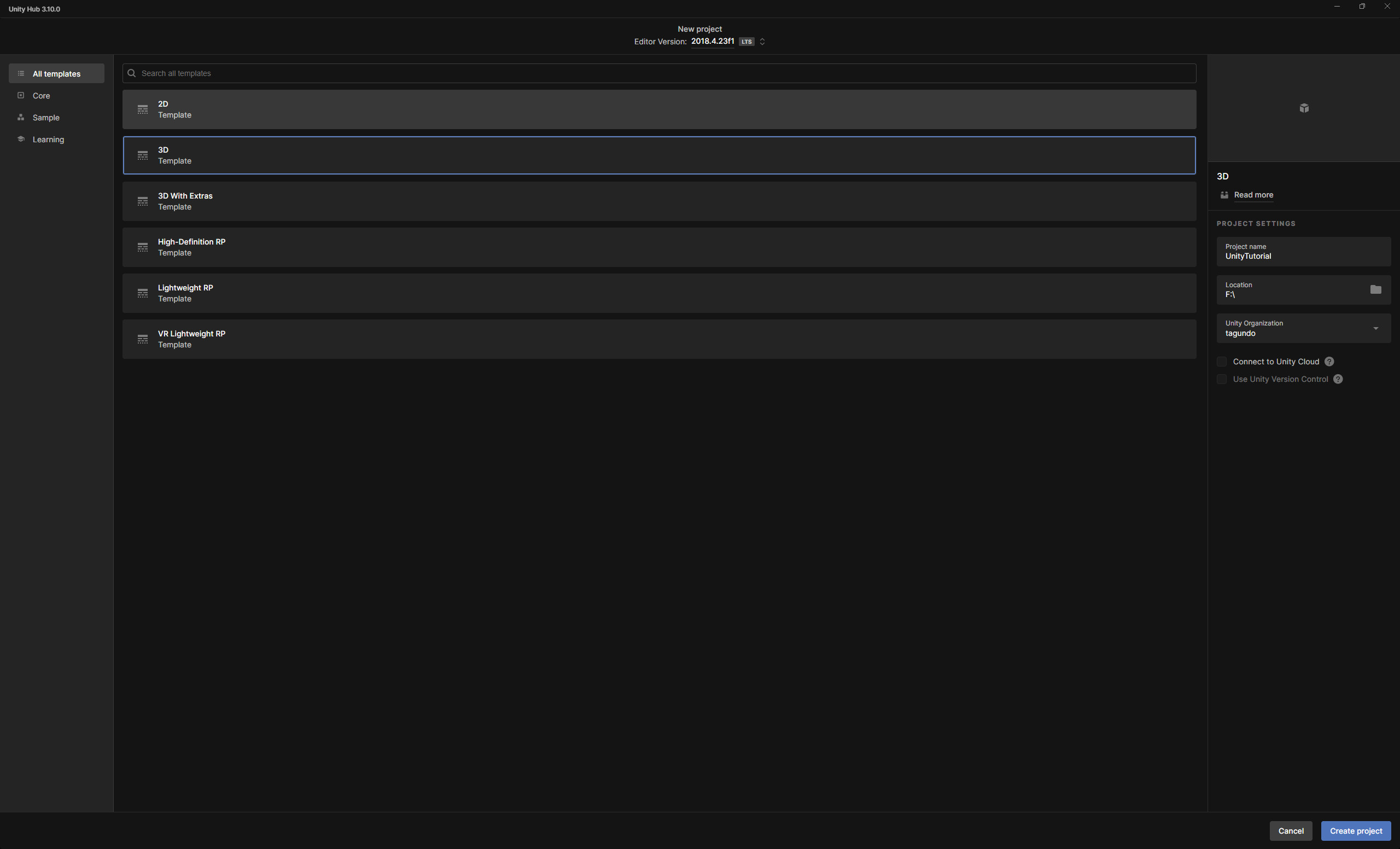Select the All templates category
The height and width of the screenshot is (849, 1400).
[56, 74]
